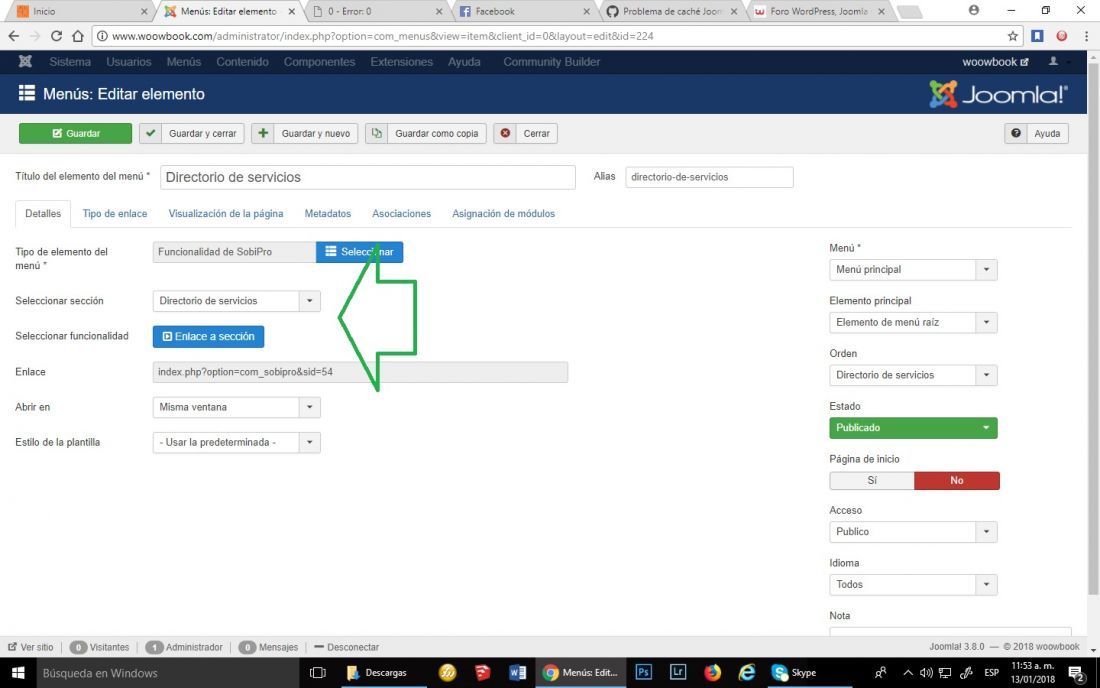The height and width of the screenshot is (688, 1100).
Task: Click the Guardar y nuevo button label
Action: pyautogui.click(x=316, y=133)
